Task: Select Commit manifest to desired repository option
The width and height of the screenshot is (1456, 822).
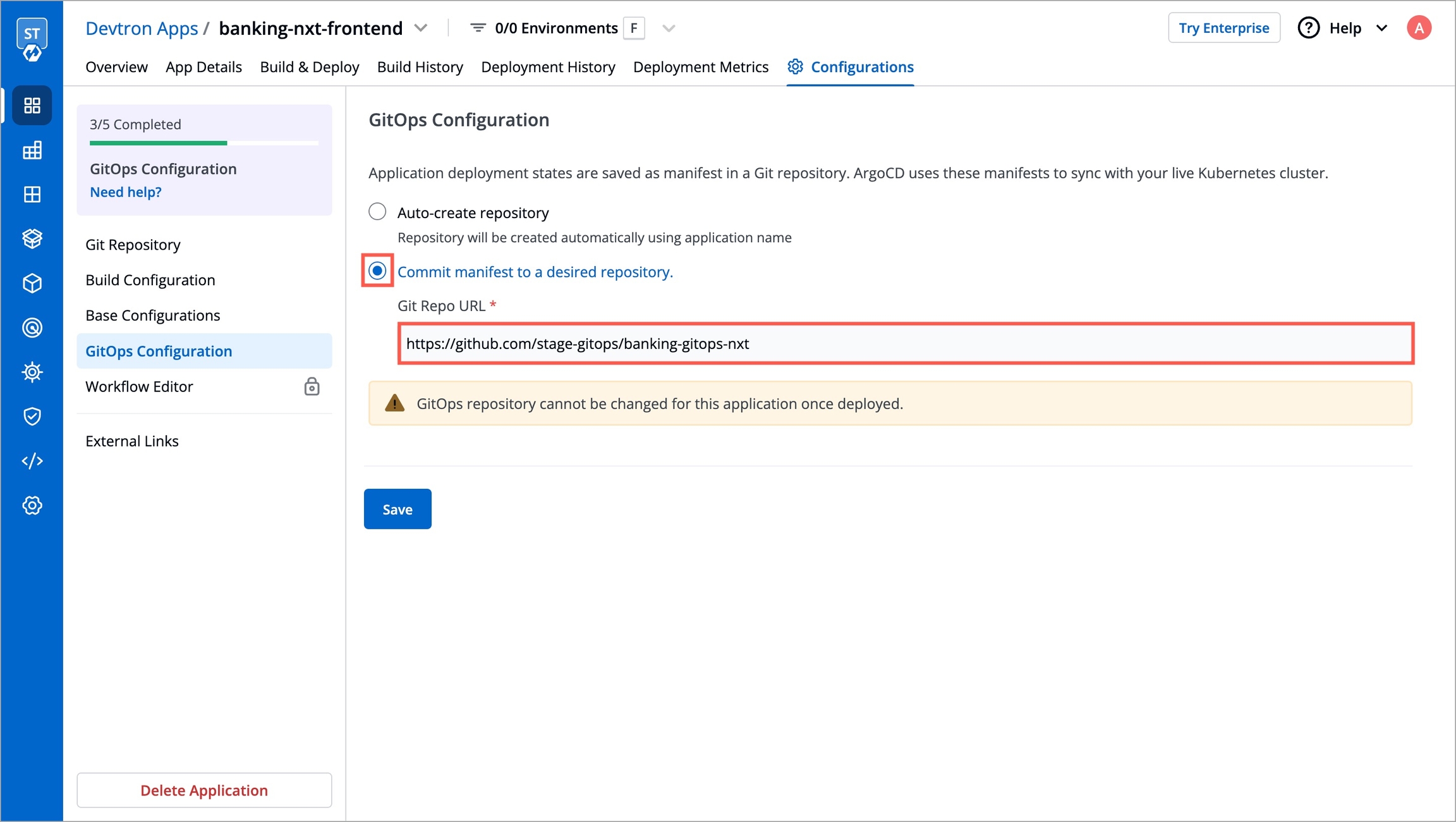Action: 377,271
